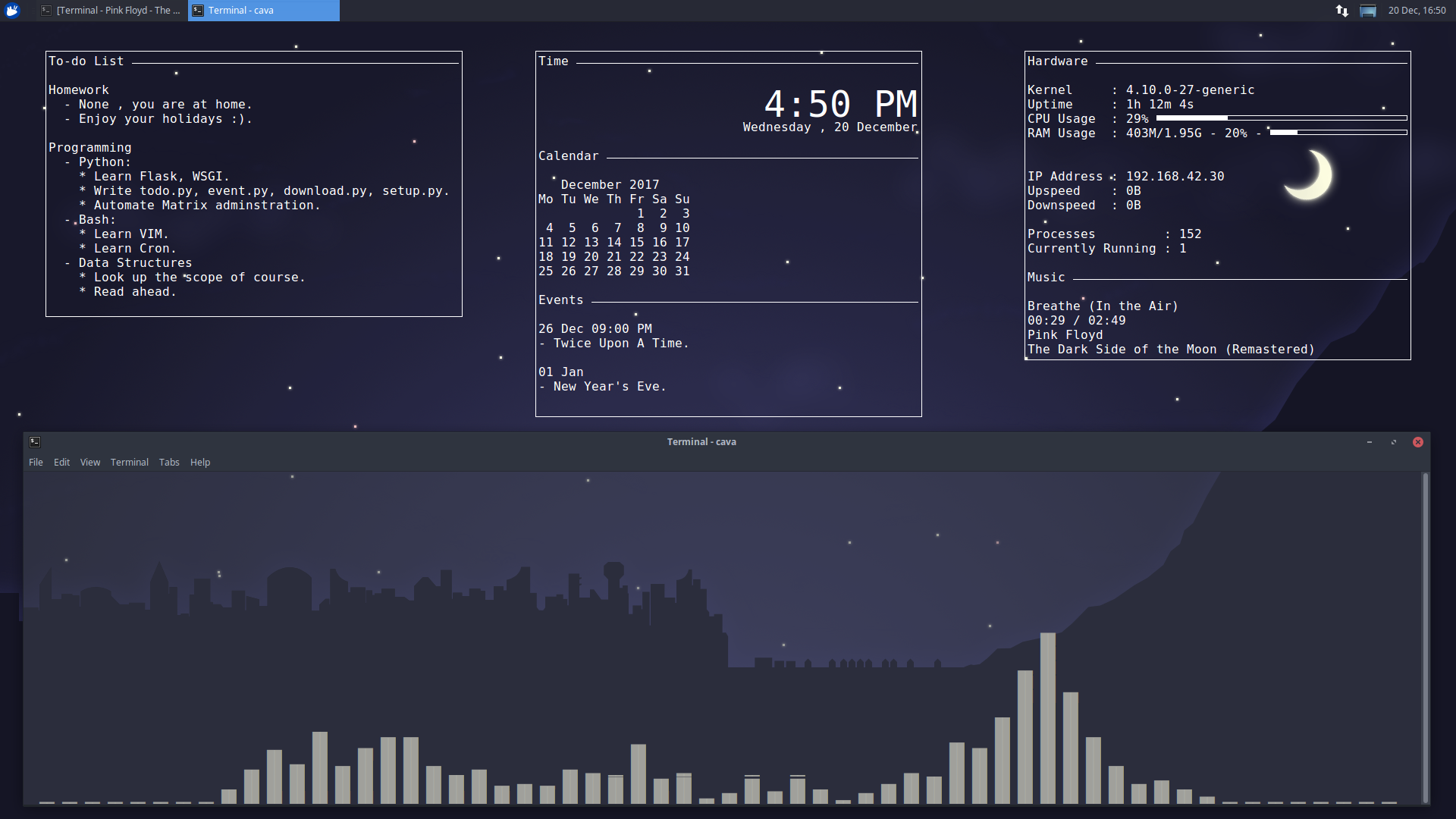Image resolution: width=1456 pixels, height=819 pixels.
Task: Minimize the cava terminal window
Action: coord(1370,442)
